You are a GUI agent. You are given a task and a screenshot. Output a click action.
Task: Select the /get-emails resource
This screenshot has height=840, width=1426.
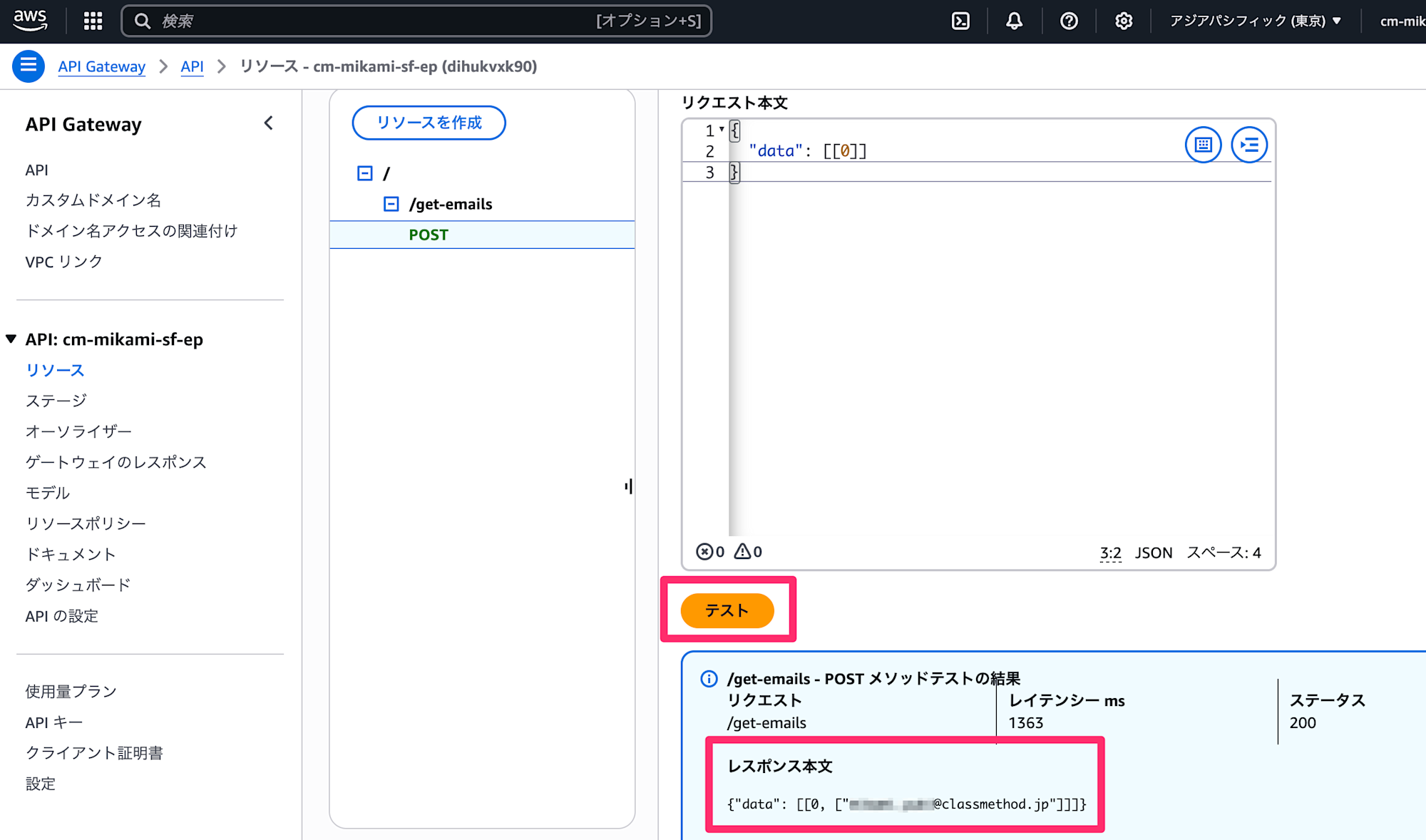[451, 204]
